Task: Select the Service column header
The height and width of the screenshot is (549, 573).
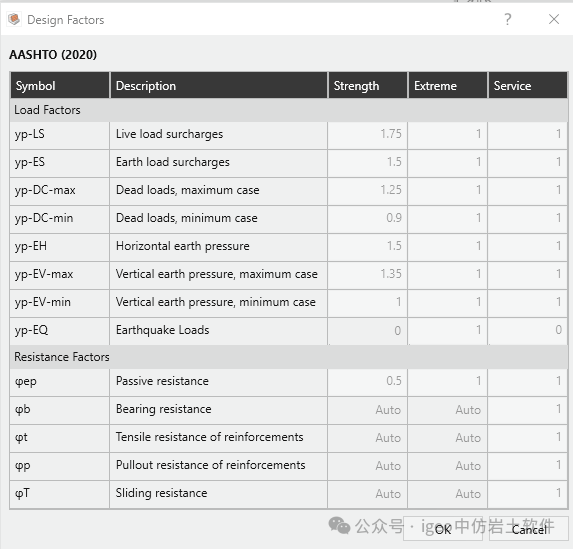Action: [x=528, y=86]
